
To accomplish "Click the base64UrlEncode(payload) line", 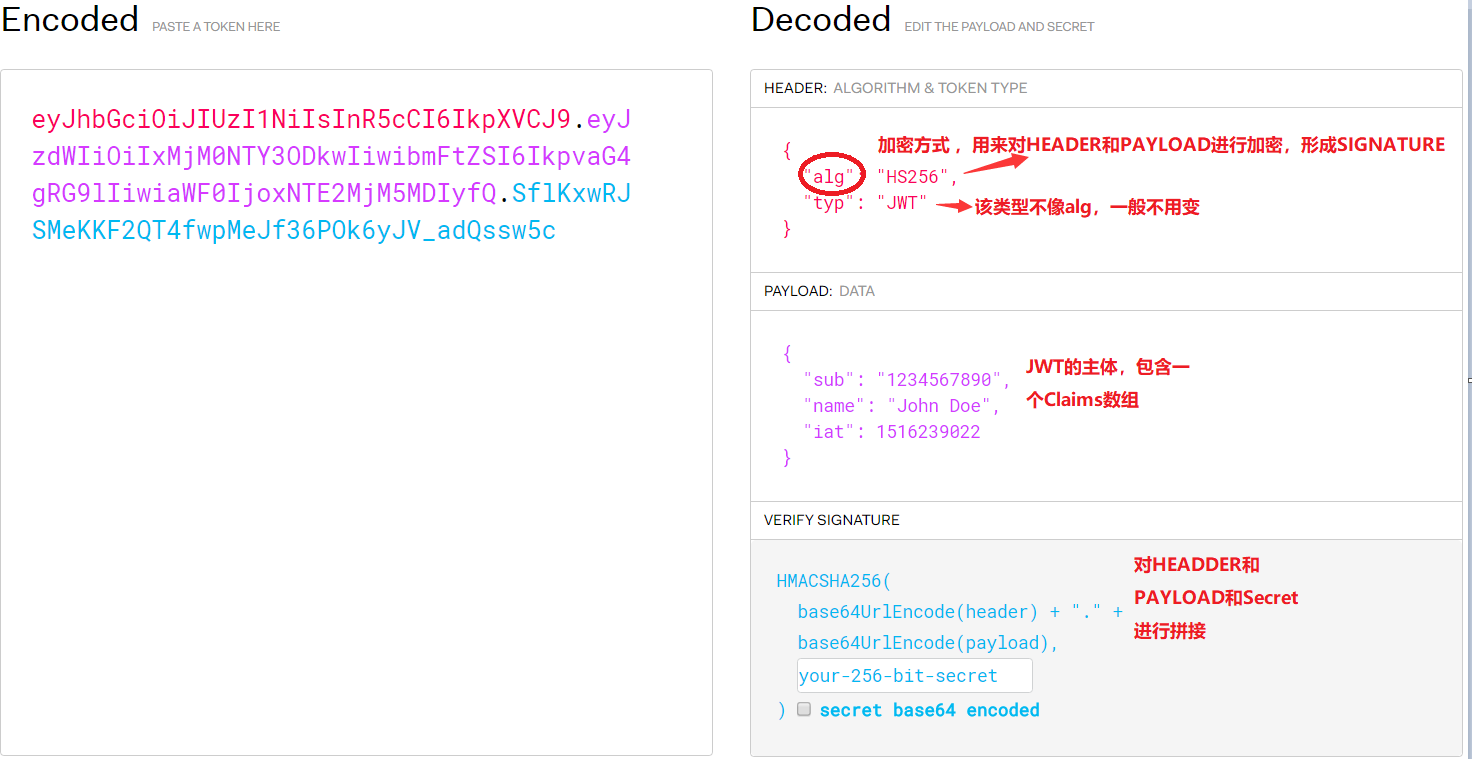I will click(x=928, y=643).
